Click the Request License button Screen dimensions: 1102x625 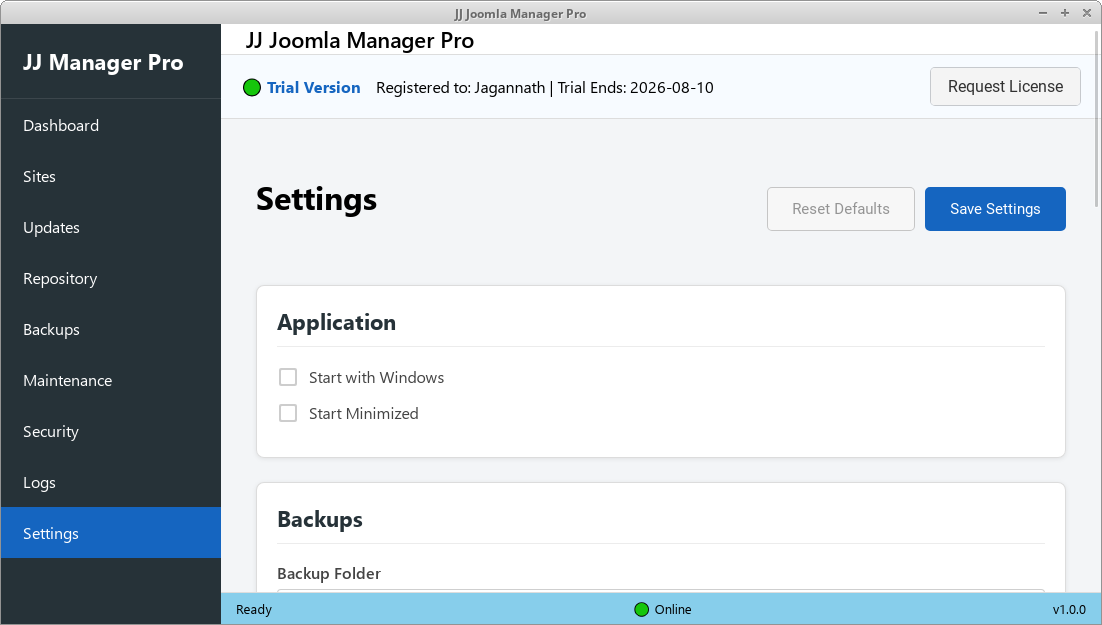point(1005,86)
